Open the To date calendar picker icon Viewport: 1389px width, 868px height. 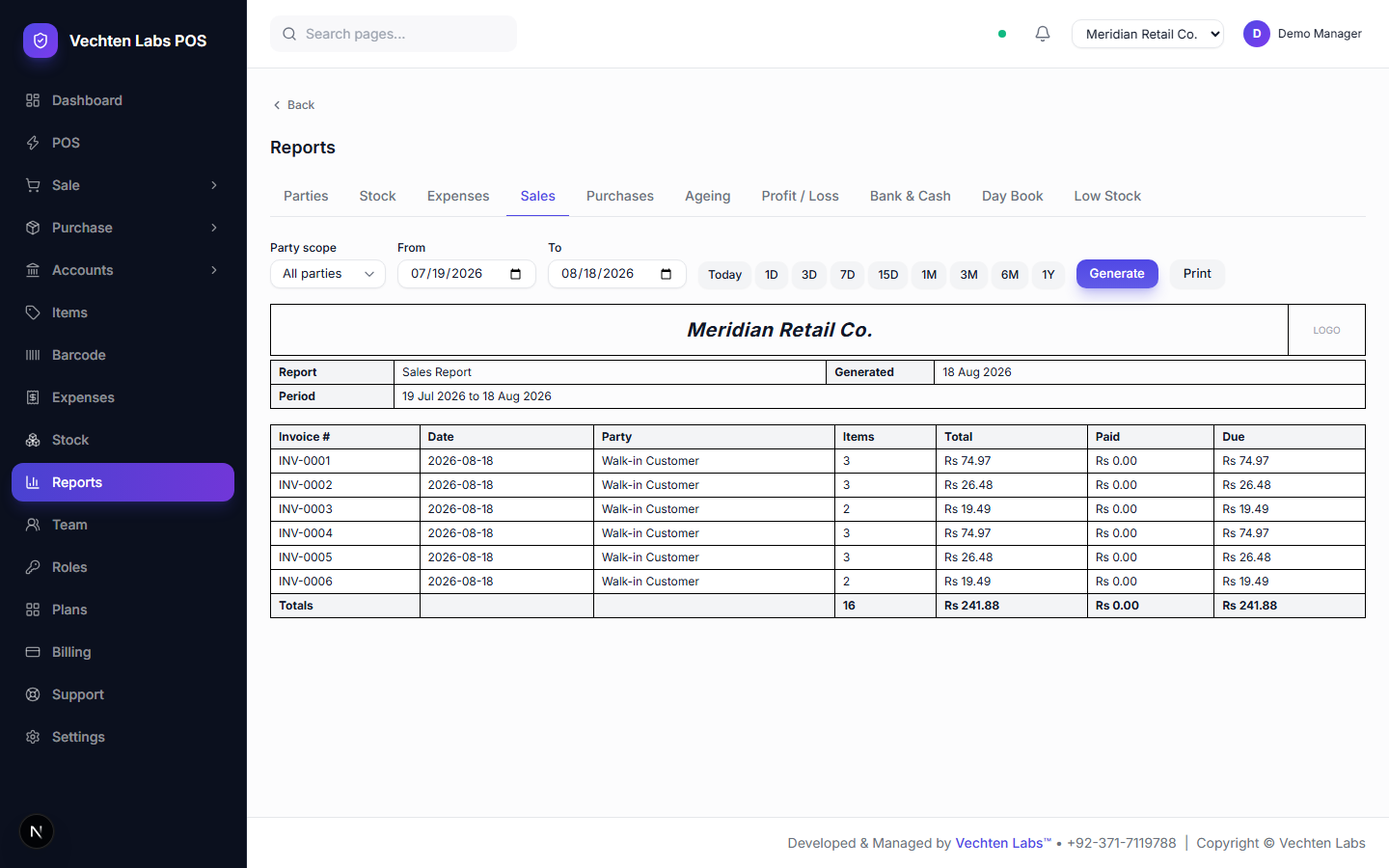667,274
